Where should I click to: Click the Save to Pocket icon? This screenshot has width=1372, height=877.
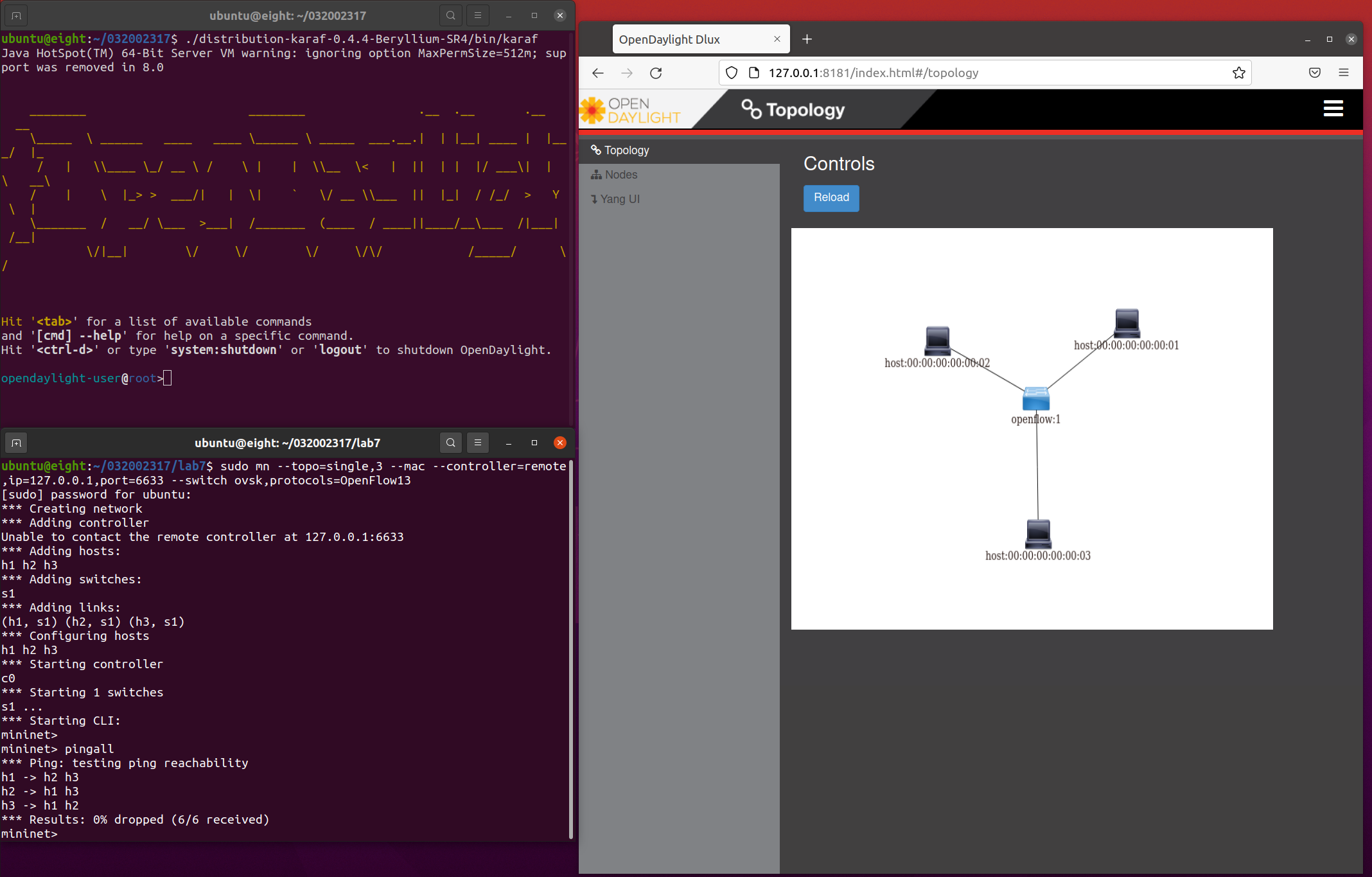pos(1314,73)
